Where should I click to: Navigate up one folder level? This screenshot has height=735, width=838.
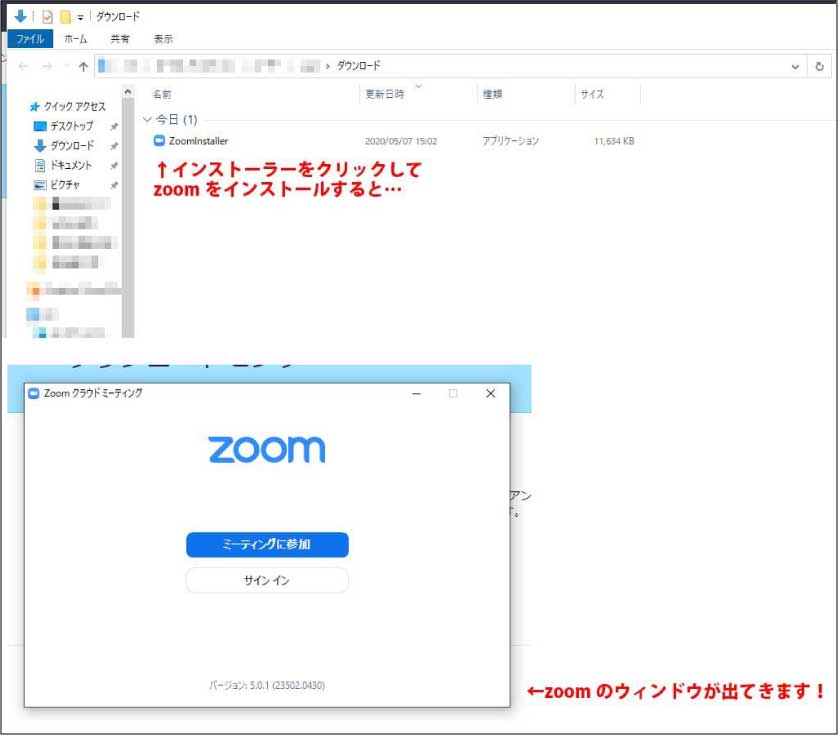[x=84, y=65]
